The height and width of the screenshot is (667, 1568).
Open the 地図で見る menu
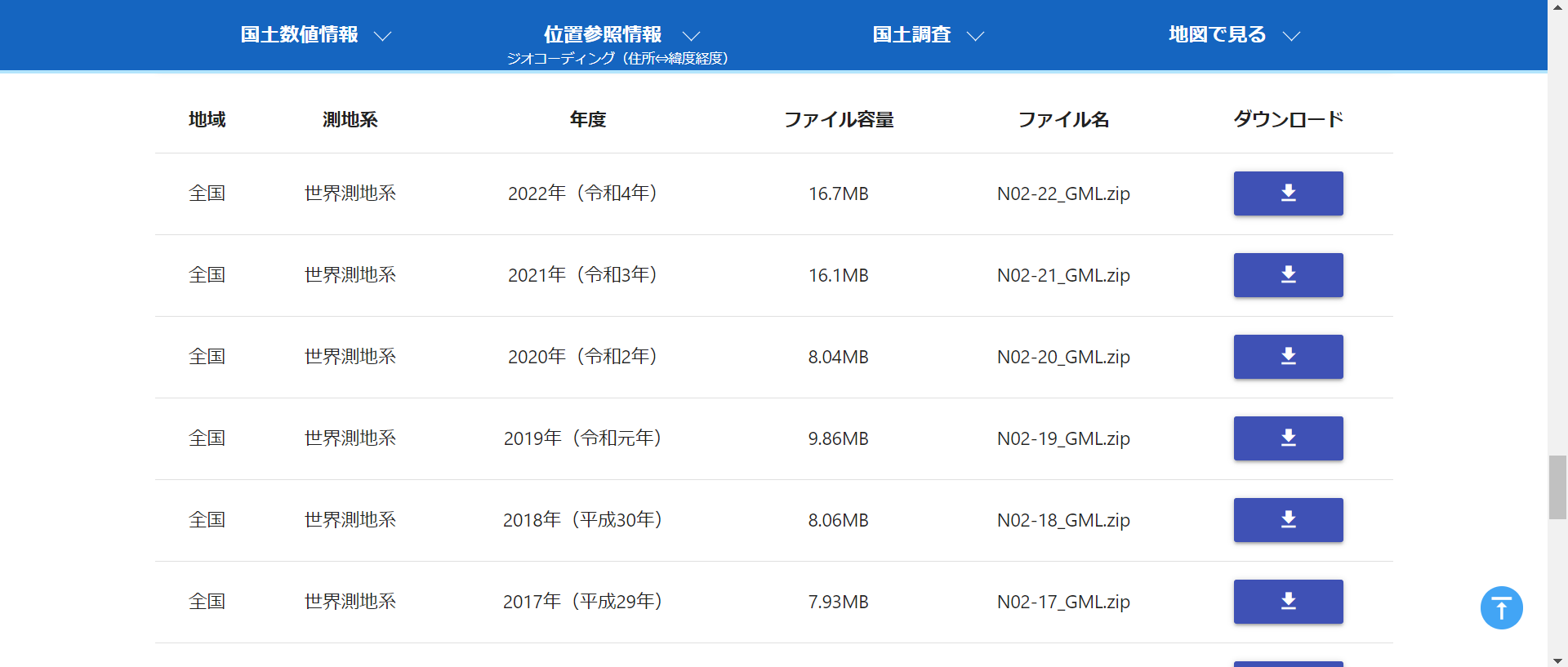[1217, 34]
